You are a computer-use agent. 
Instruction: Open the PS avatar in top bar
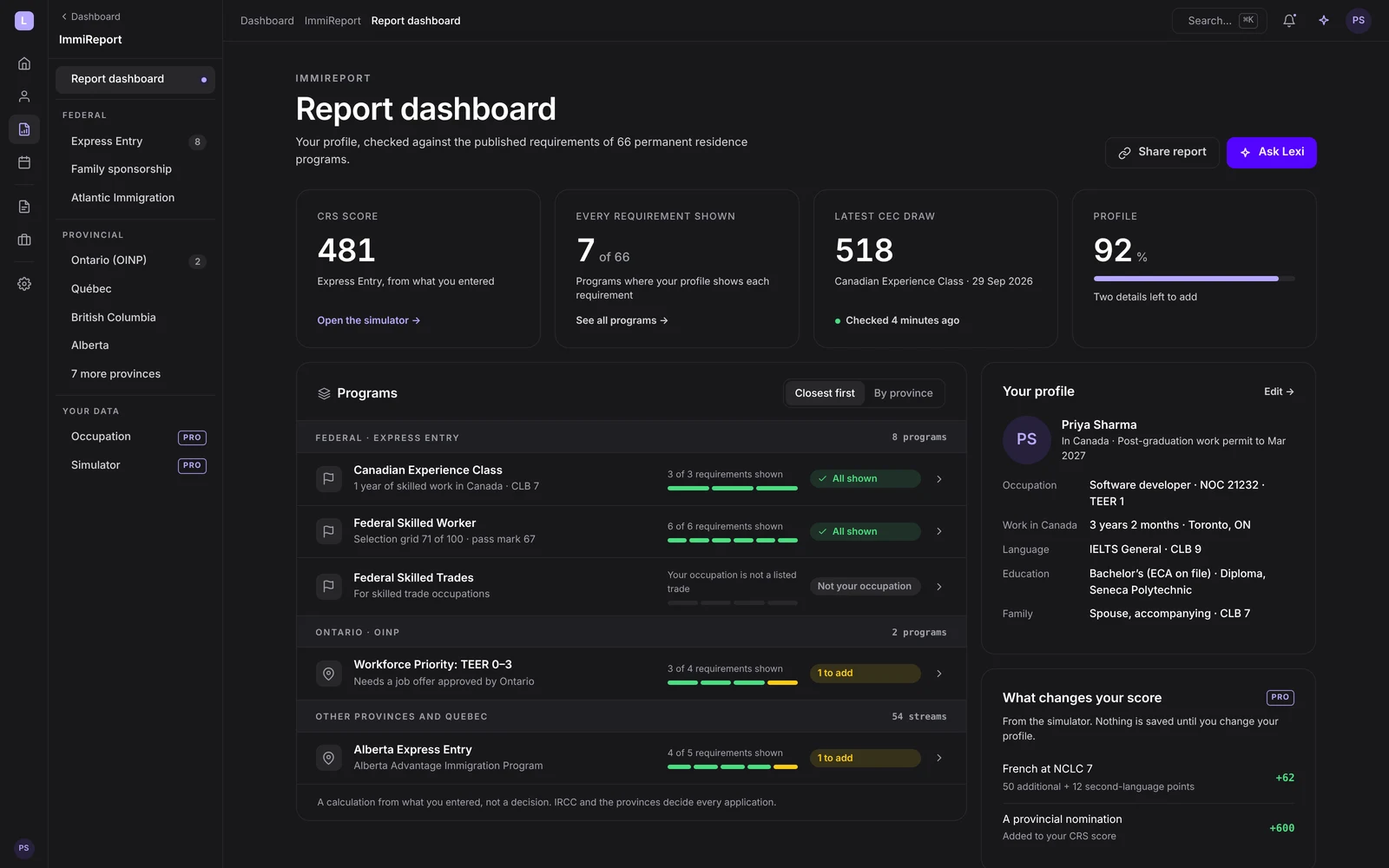point(1358,21)
